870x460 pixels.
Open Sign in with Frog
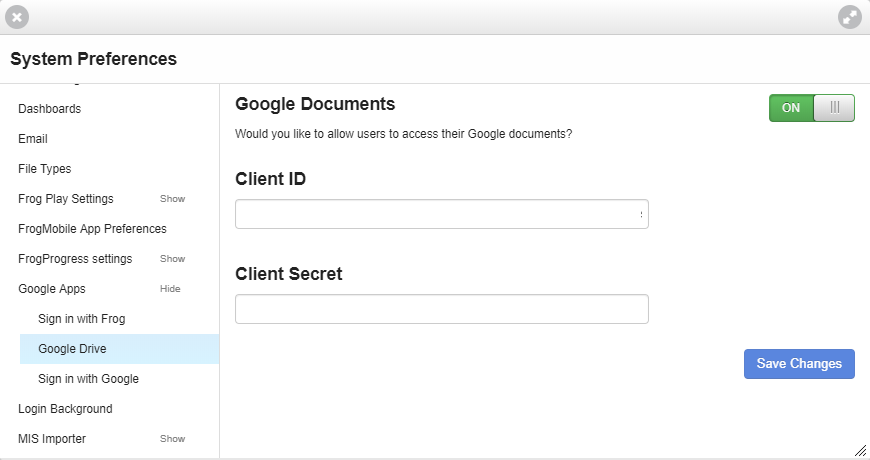click(x=82, y=319)
